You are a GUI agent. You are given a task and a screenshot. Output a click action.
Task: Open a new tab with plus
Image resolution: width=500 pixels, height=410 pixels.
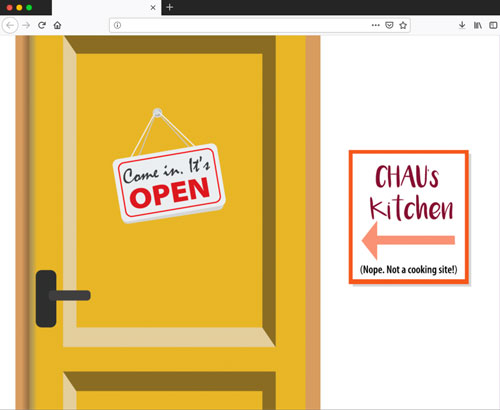(170, 7)
